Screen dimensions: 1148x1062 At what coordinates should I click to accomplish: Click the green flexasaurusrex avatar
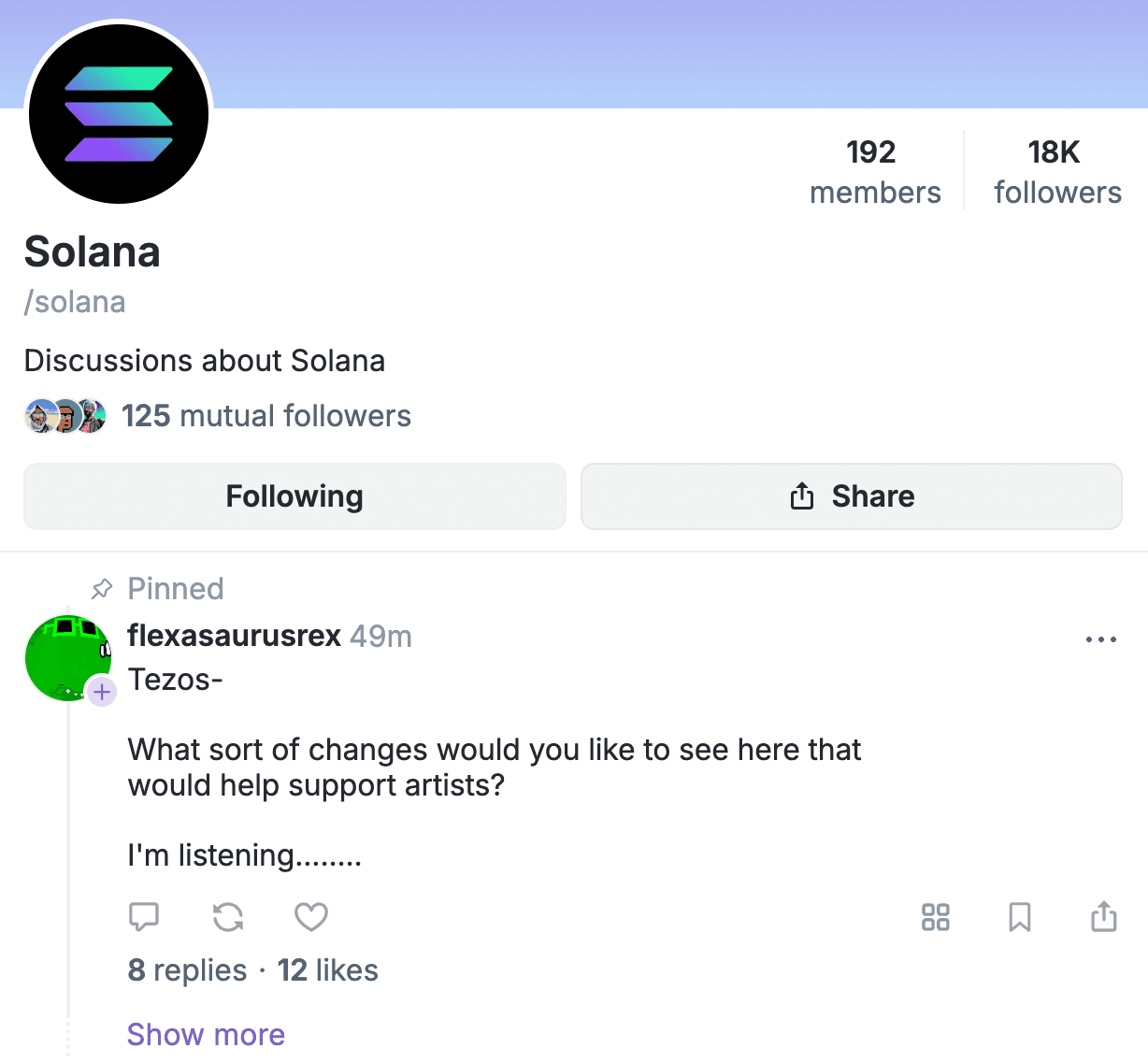66,657
